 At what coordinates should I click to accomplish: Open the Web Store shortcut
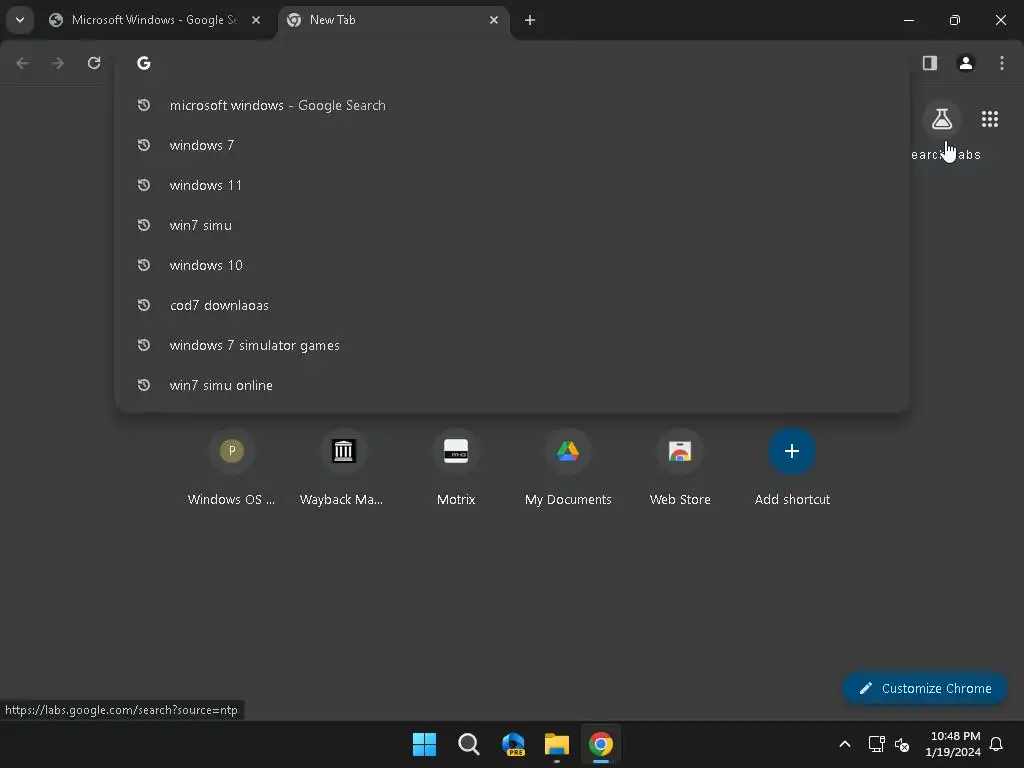click(680, 468)
